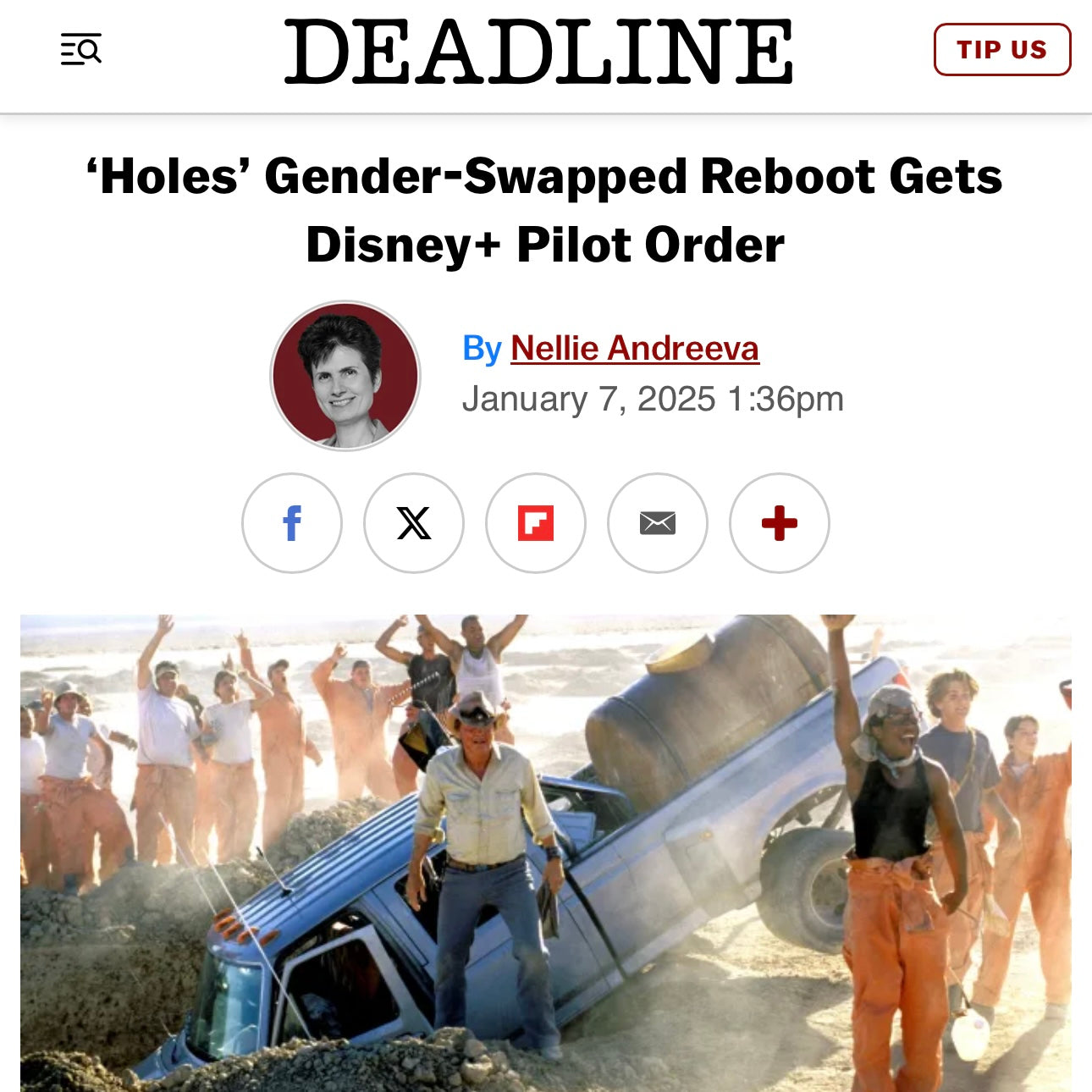This screenshot has height=1092, width=1092.
Task: Click Nellie Andreeva's author portrait
Action: pyautogui.click(x=345, y=376)
